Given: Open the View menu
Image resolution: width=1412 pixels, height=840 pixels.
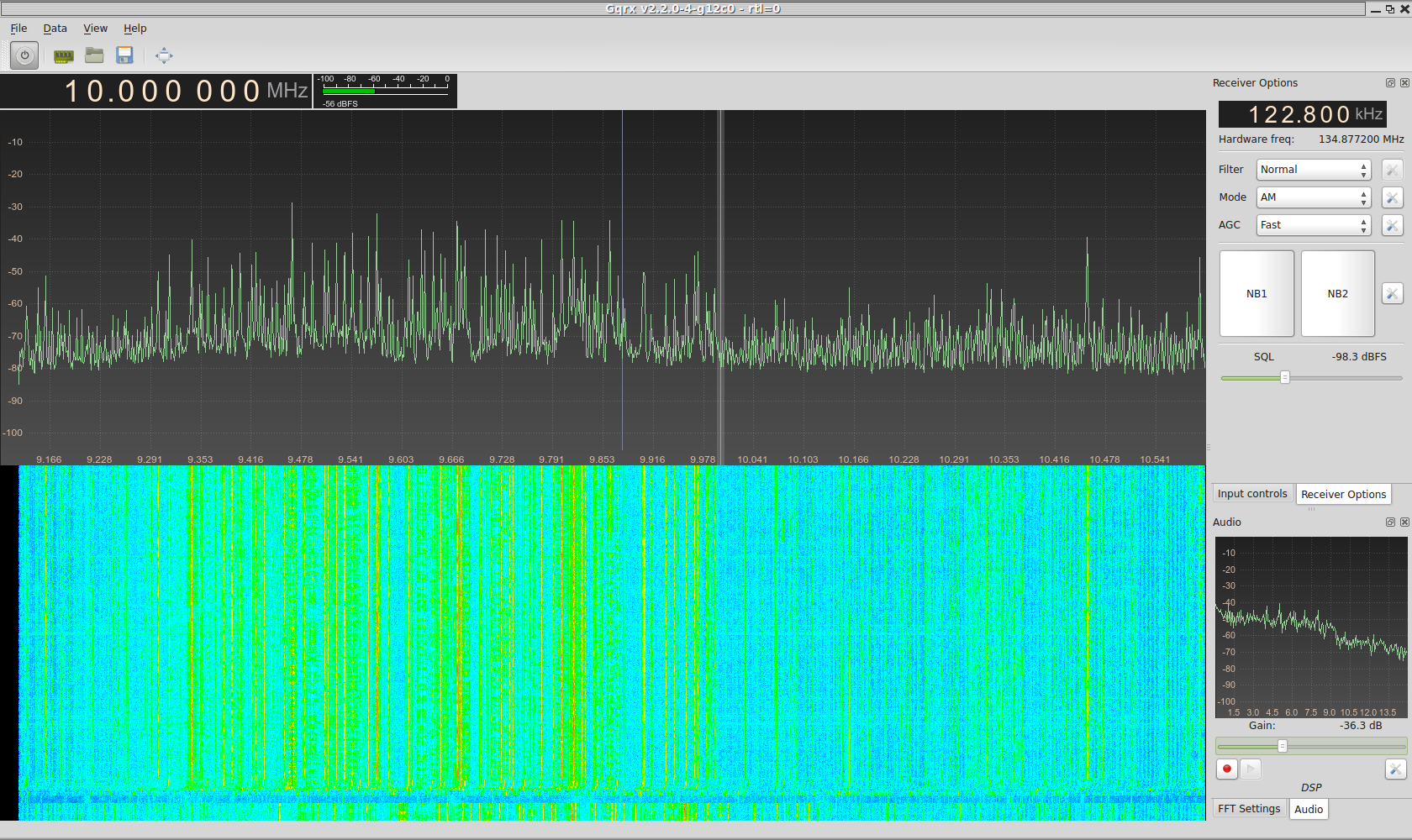Looking at the screenshot, I should 95,29.
